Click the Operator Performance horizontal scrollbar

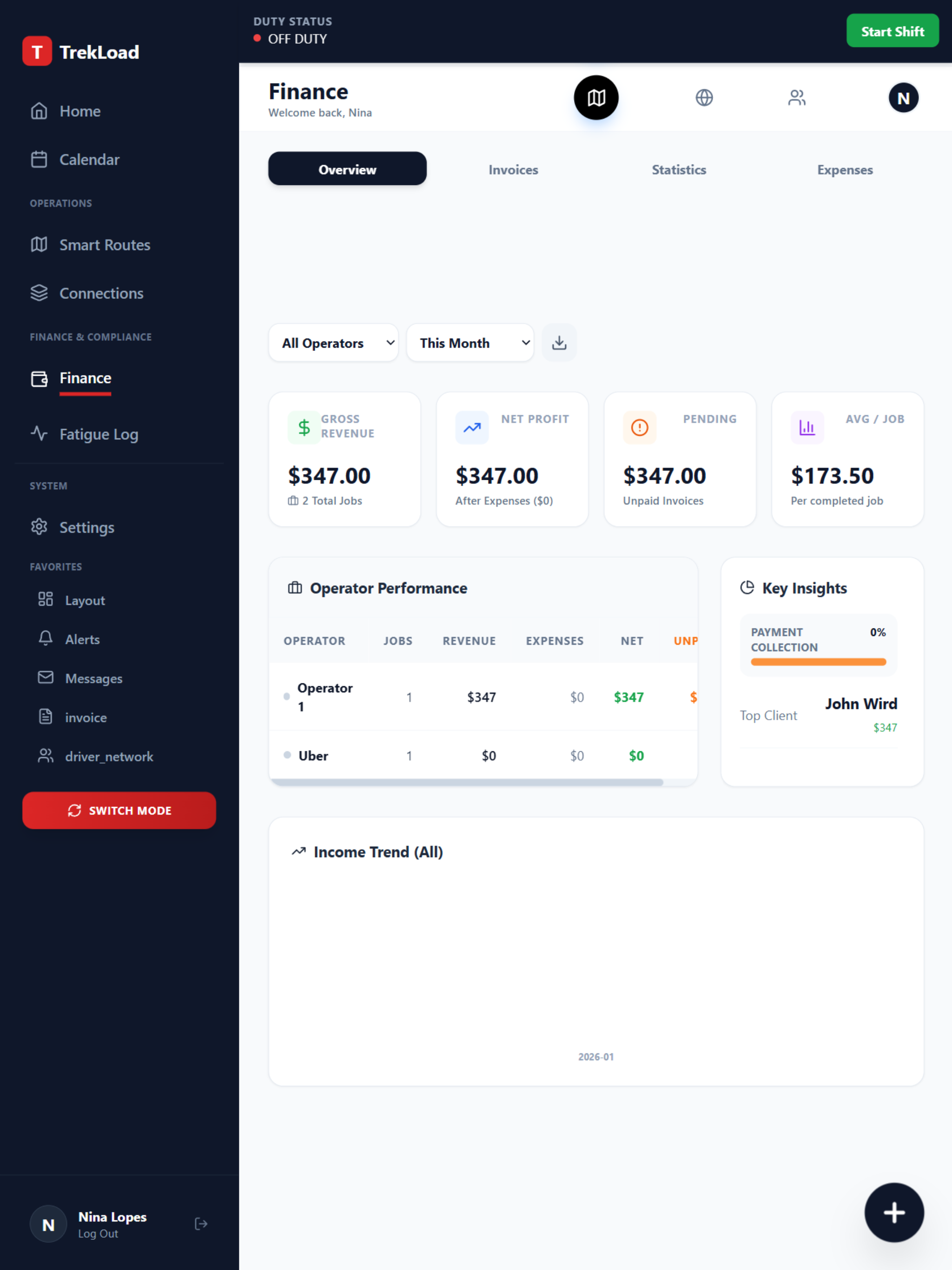467,782
